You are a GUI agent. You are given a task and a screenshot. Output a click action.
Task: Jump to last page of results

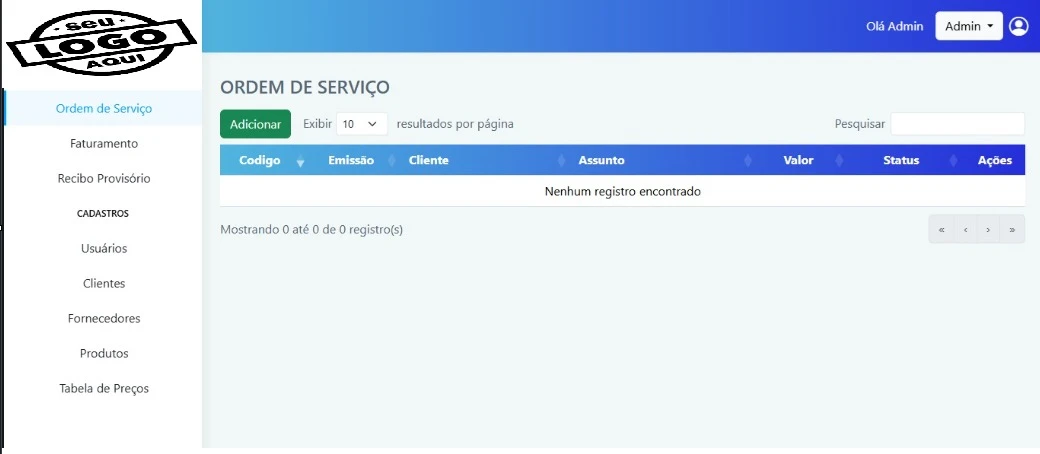[1012, 230]
